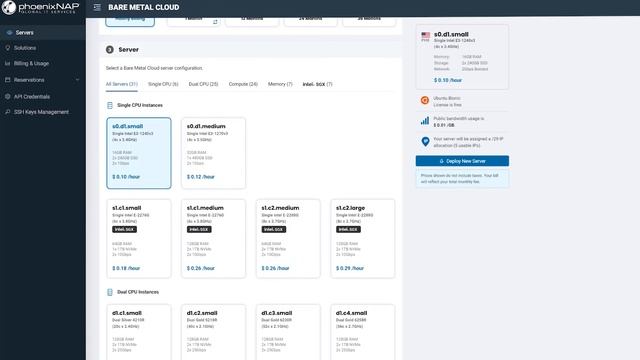Click the hourly price in summary panel

click(448, 80)
